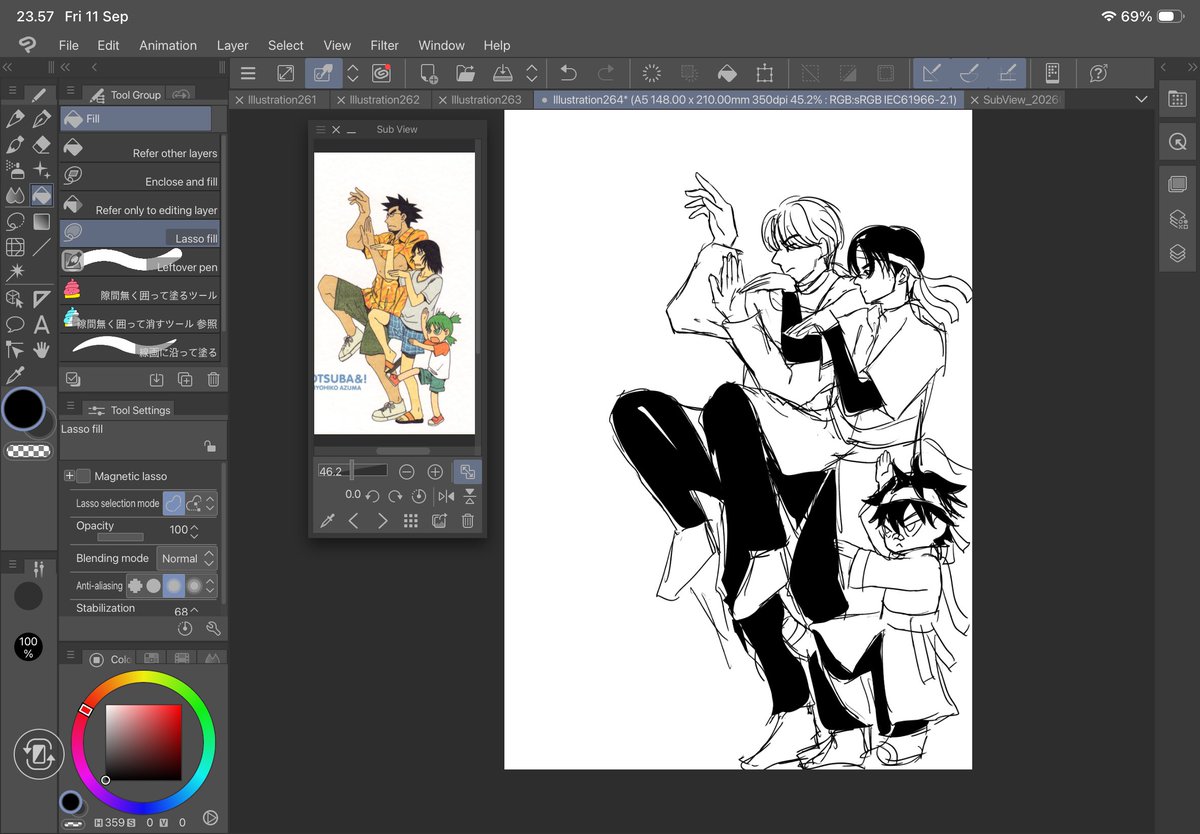The height and width of the screenshot is (834, 1200).
Task: Click the Undo arrow in command bar
Action: (x=568, y=73)
